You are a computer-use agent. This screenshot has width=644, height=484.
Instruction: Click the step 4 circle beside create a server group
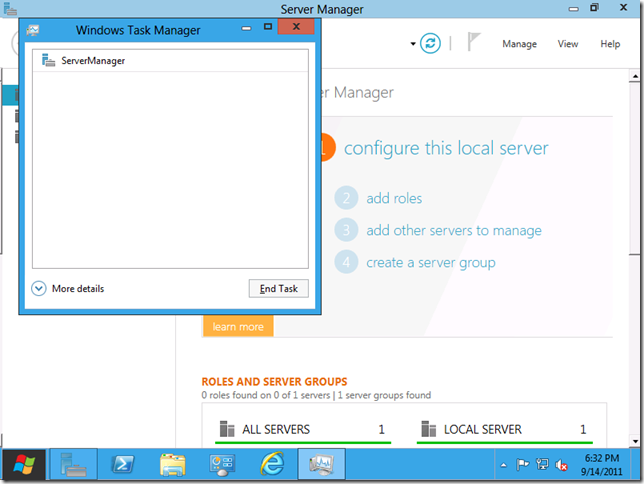pos(346,262)
